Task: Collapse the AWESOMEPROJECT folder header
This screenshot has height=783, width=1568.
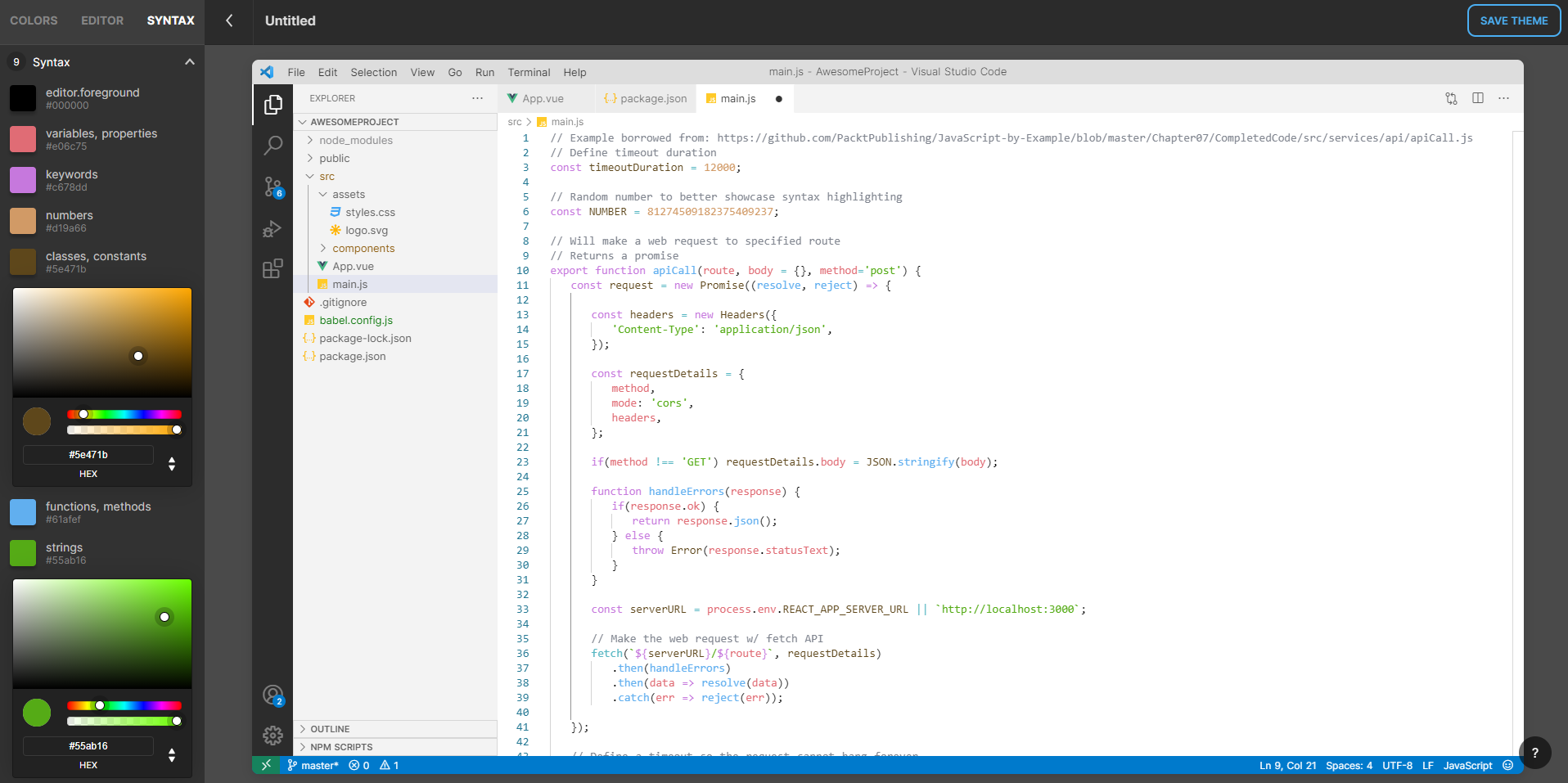Action: click(x=395, y=122)
